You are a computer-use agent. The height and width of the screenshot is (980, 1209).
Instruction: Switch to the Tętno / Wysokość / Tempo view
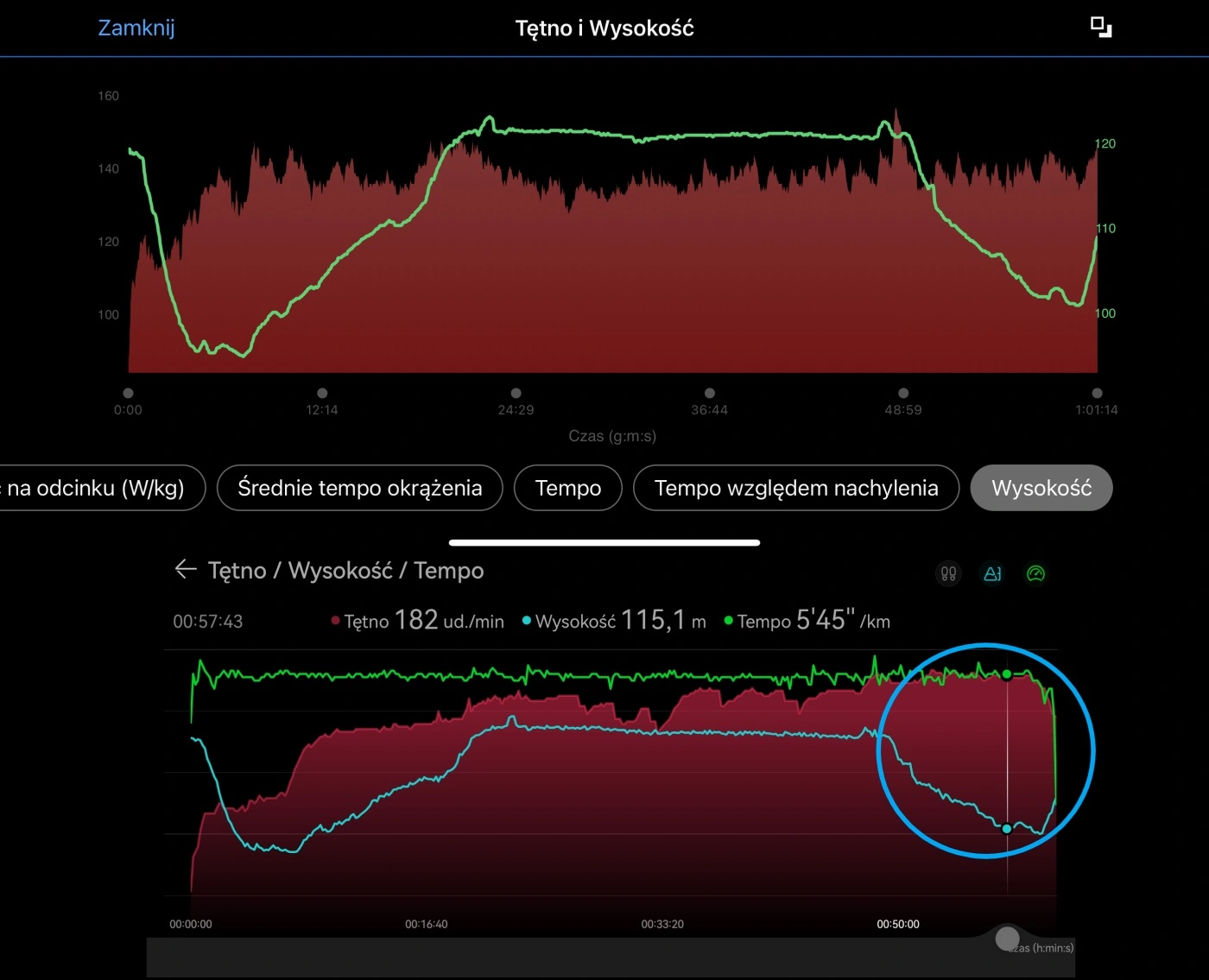pyautogui.click(x=345, y=570)
